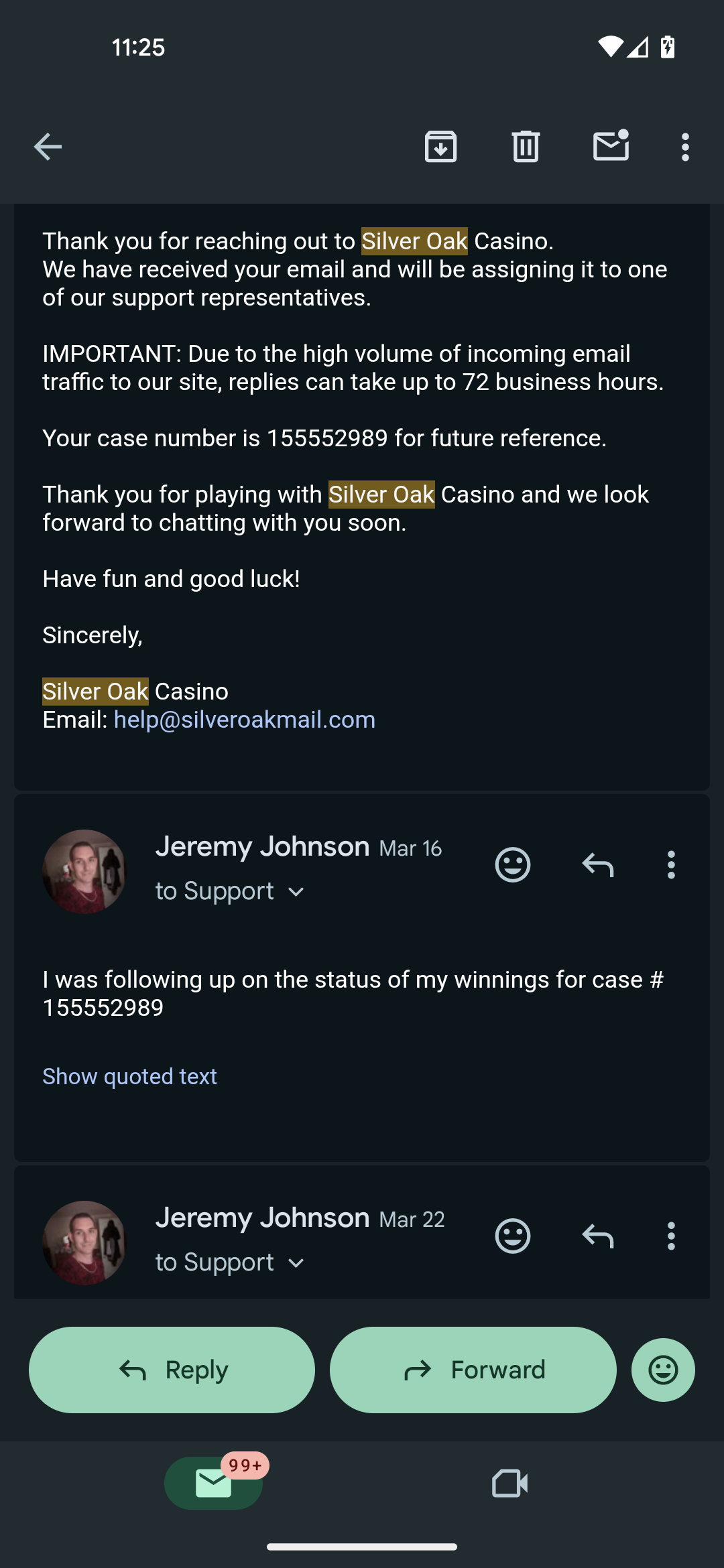Open more options for Mar 22 message
The width and height of the screenshot is (724, 1568).
(671, 1236)
